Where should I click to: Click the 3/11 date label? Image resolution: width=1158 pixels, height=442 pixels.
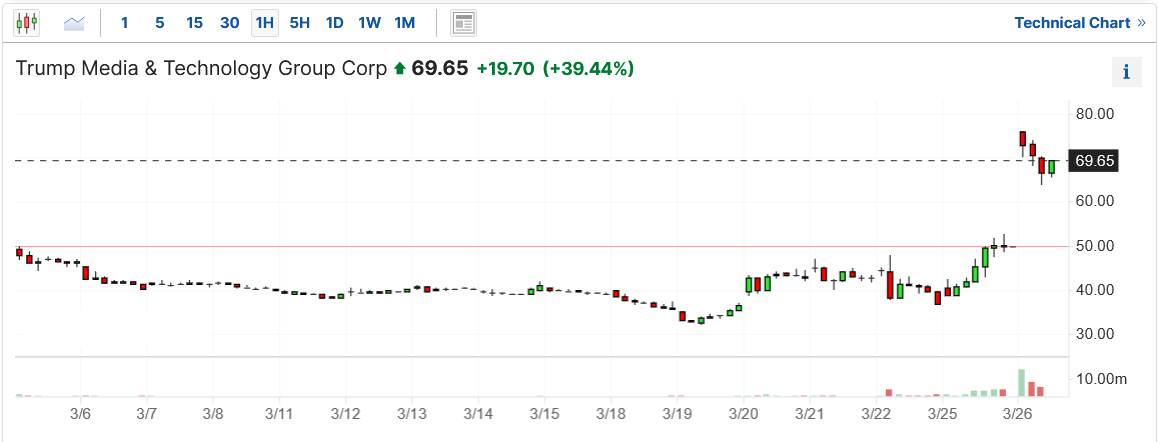click(x=279, y=413)
